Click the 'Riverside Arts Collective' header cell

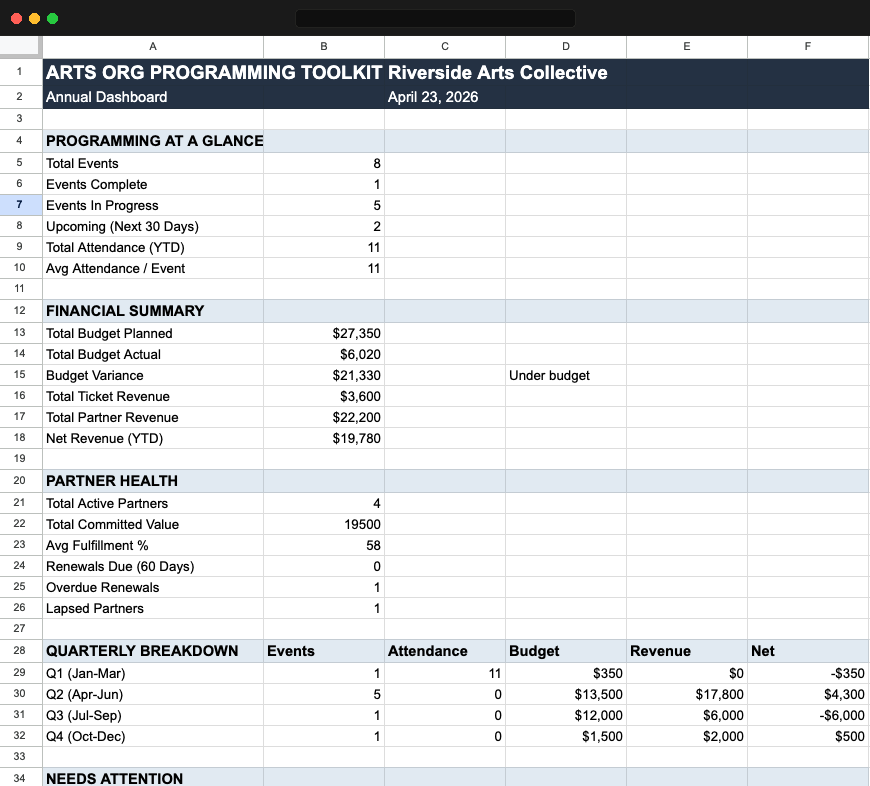tap(445, 72)
